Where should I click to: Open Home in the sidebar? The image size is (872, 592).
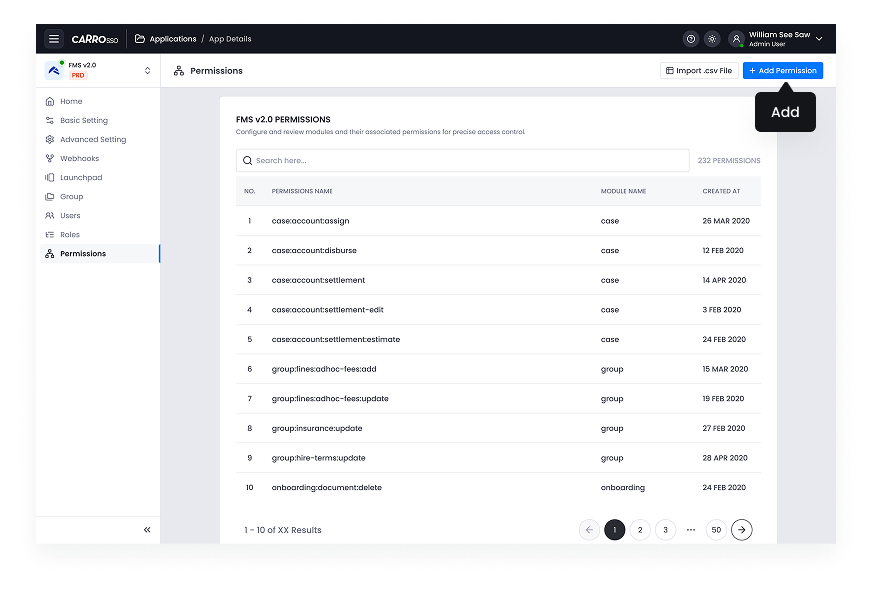71,102
